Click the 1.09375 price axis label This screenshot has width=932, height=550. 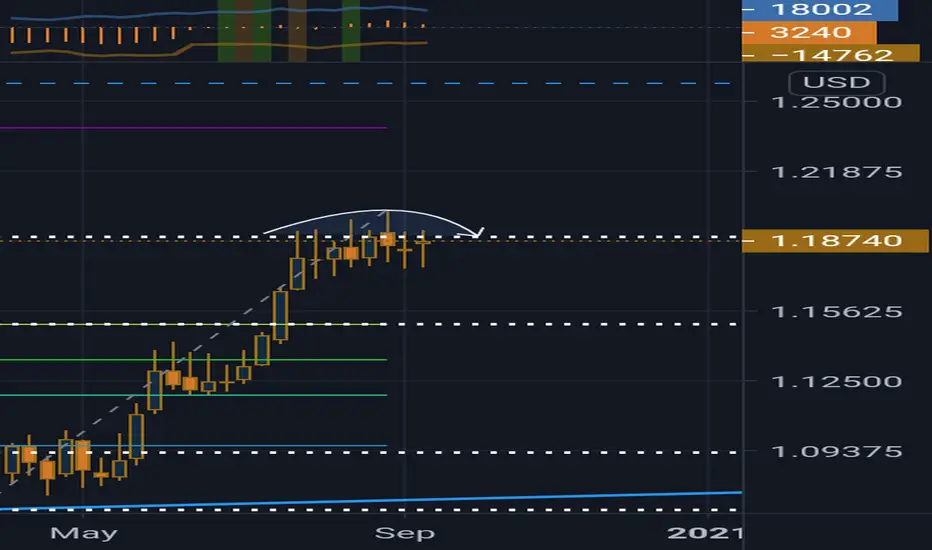(836, 451)
